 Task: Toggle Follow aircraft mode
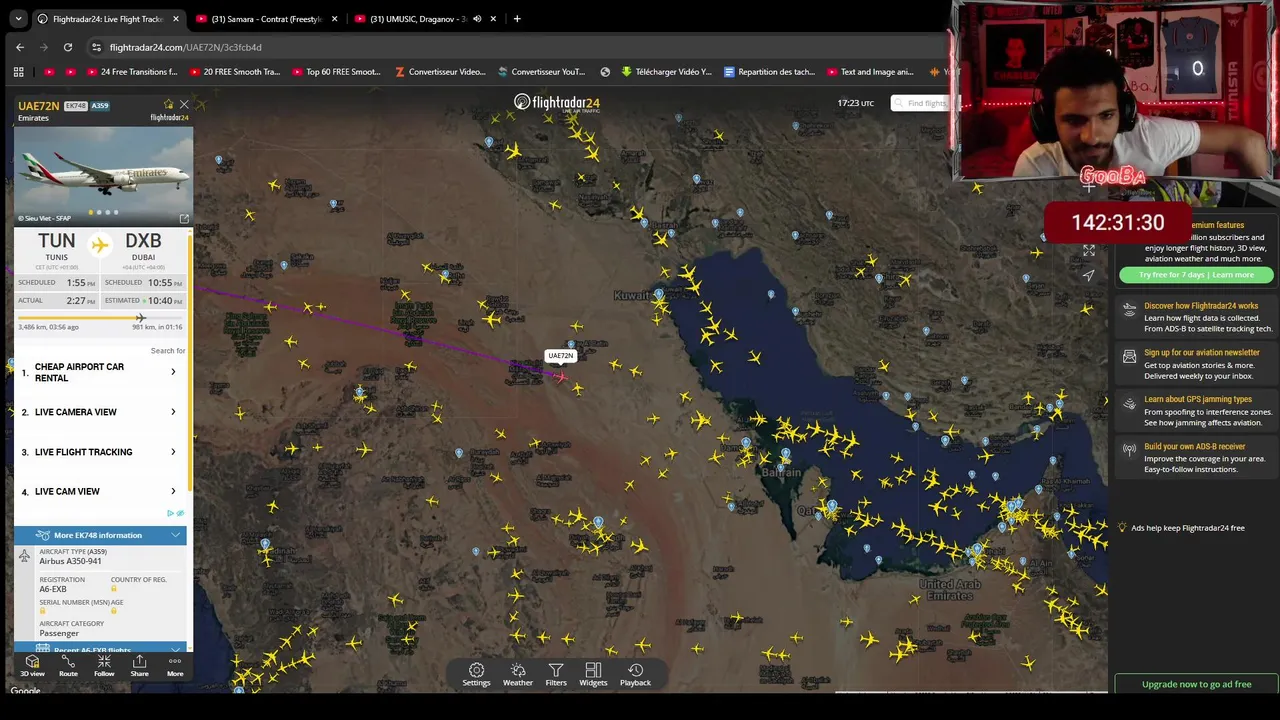point(104,666)
